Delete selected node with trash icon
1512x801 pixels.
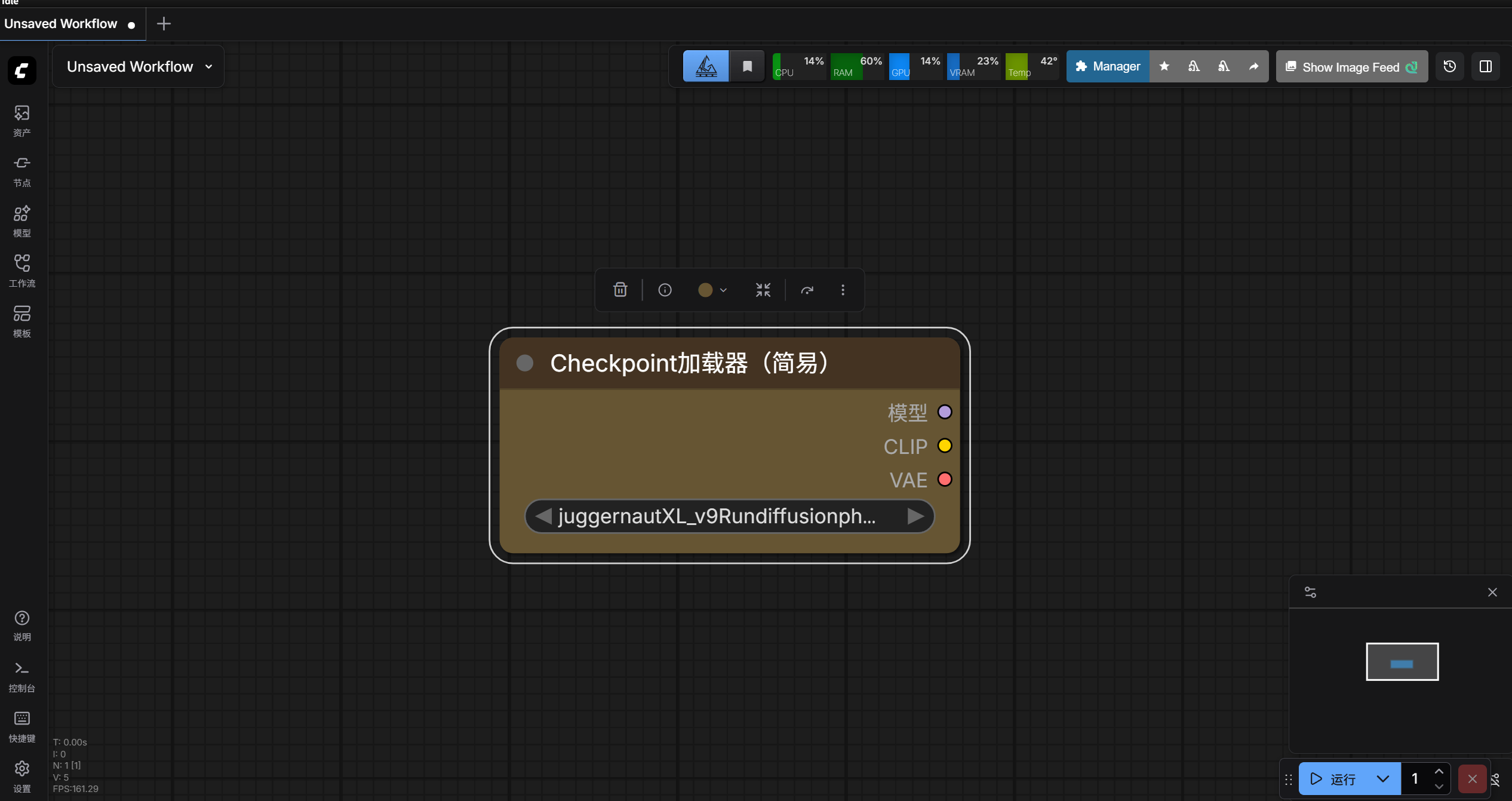pyautogui.click(x=620, y=290)
